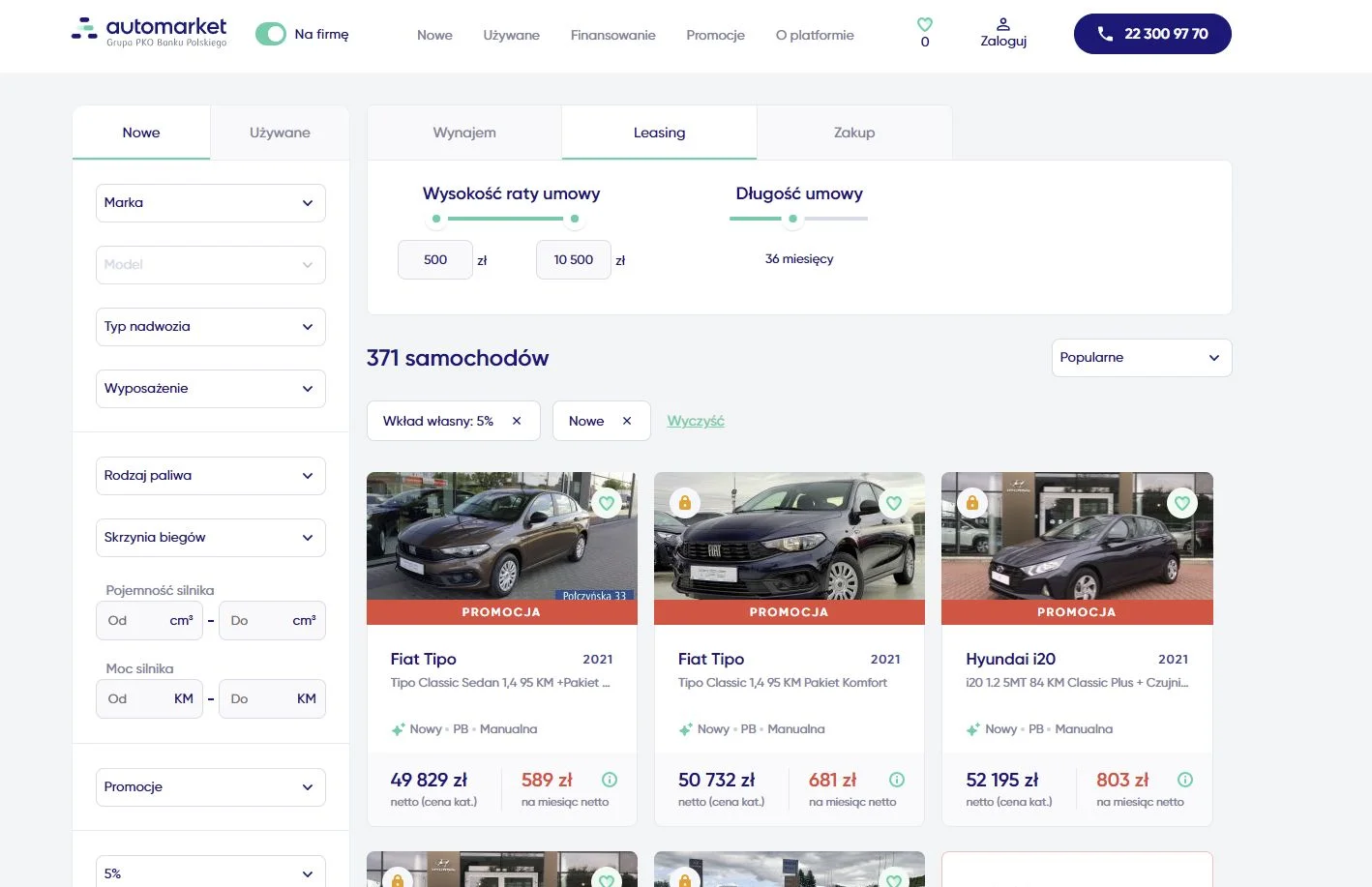Screen dimensions: 1372x887
Task: Click the automarket logo
Action: pyautogui.click(x=149, y=31)
